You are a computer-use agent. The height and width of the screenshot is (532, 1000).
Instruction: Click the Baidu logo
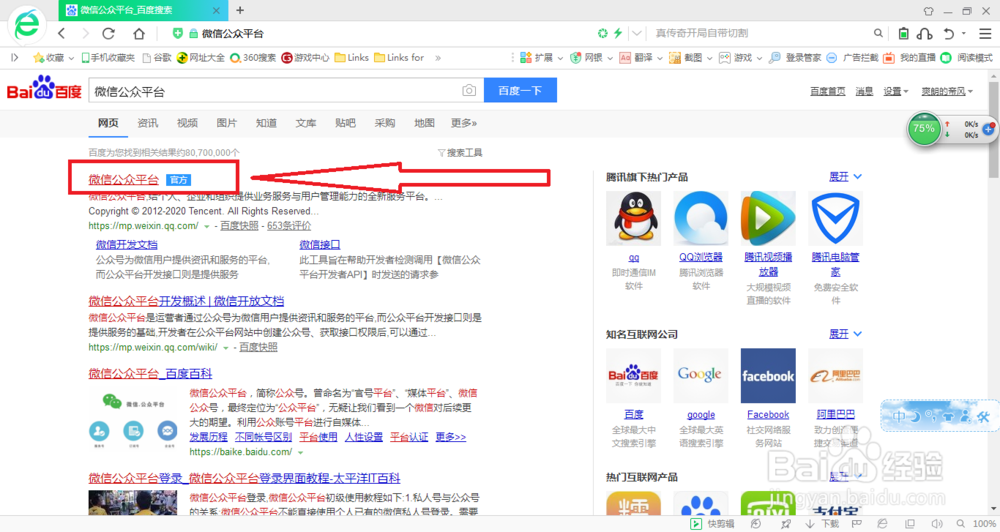click(x=44, y=90)
